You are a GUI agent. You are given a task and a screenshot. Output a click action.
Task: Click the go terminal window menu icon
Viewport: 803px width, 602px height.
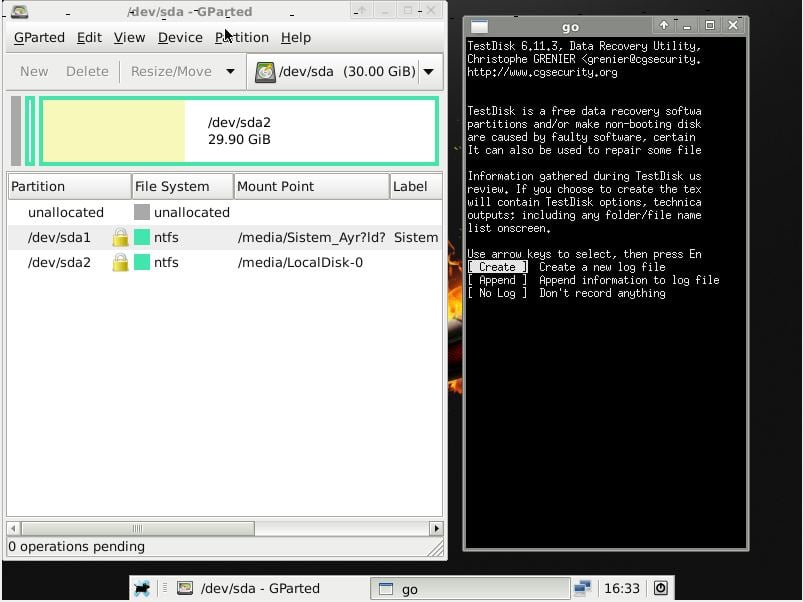coord(479,26)
